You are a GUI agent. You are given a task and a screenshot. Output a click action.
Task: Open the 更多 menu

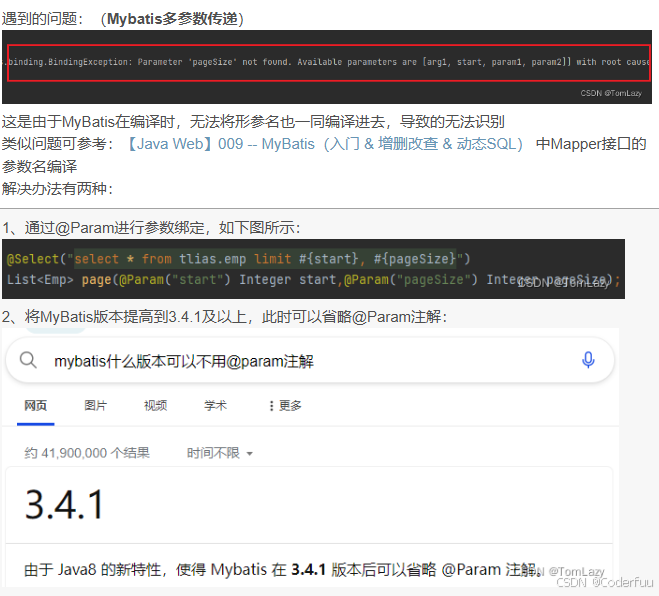point(286,406)
